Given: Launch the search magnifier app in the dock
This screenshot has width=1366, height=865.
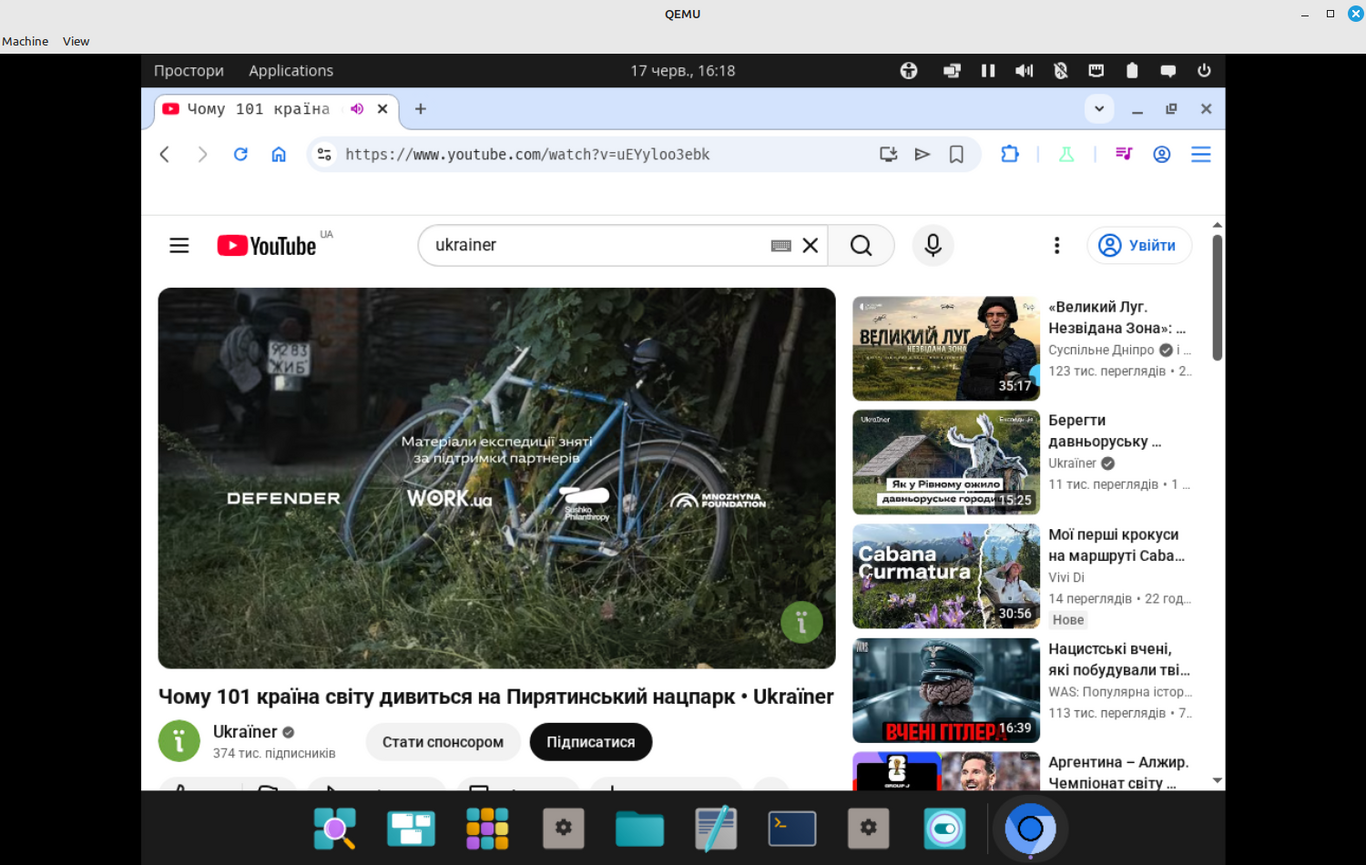Looking at the screenshot, I should coord(335,828).
